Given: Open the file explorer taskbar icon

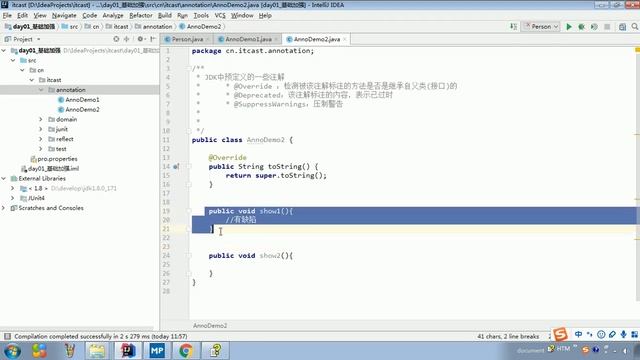Looking at the screenshot, I should (x=97, y=351).
